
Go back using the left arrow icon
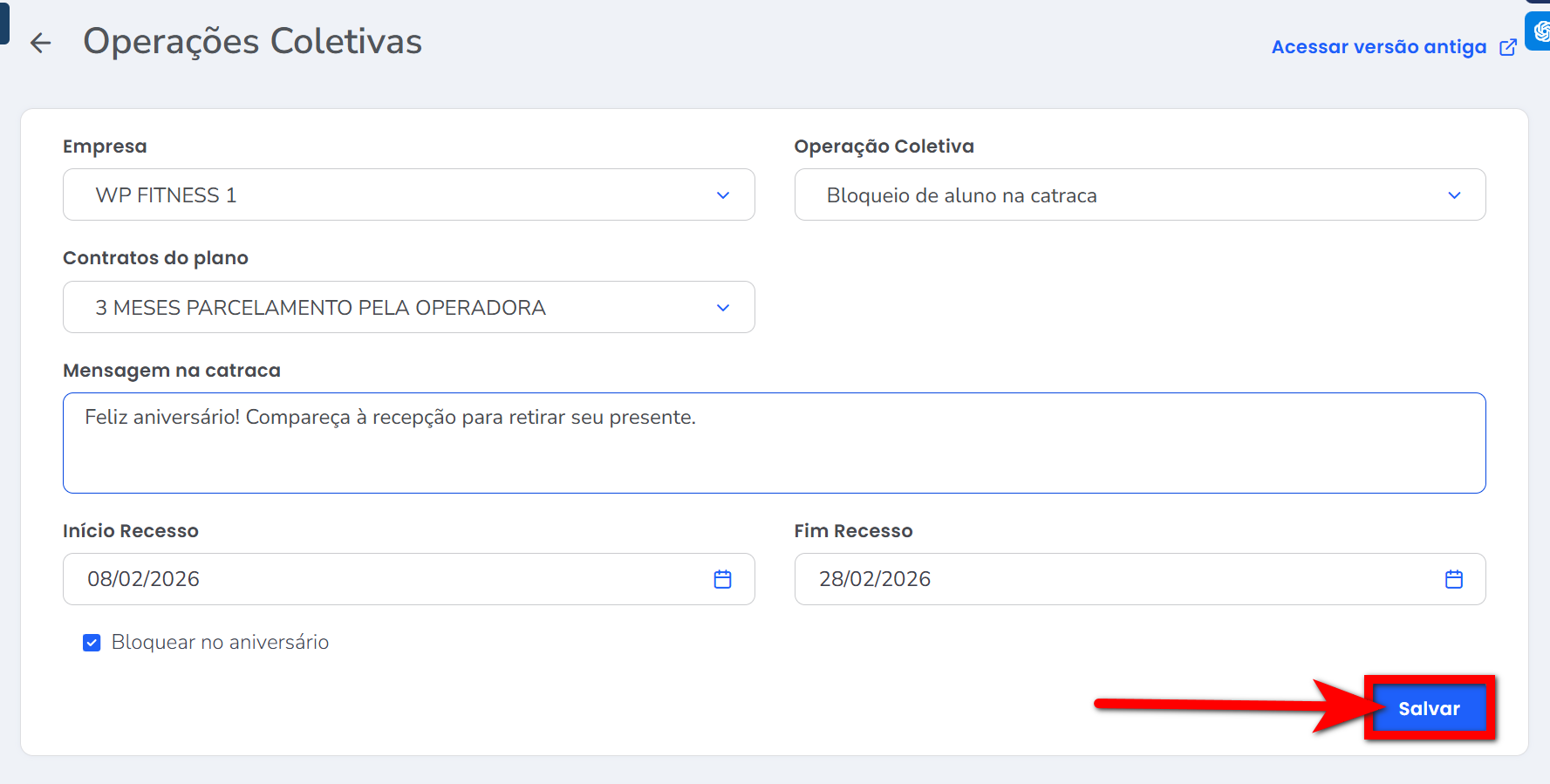point(40,43)
